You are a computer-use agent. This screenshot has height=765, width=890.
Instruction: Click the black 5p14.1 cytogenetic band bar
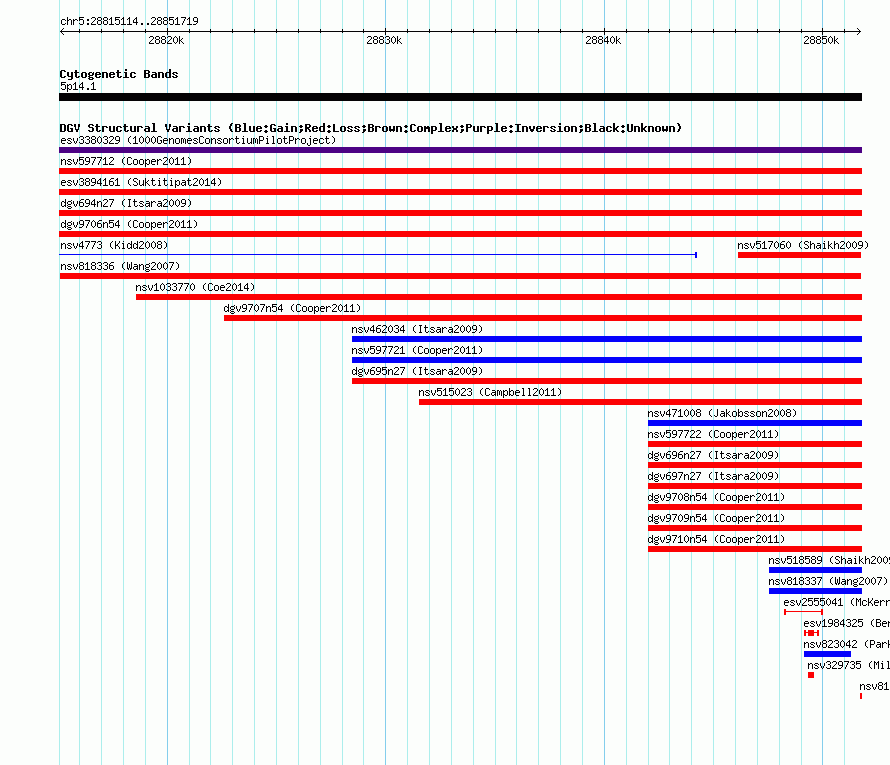(460, 97)
